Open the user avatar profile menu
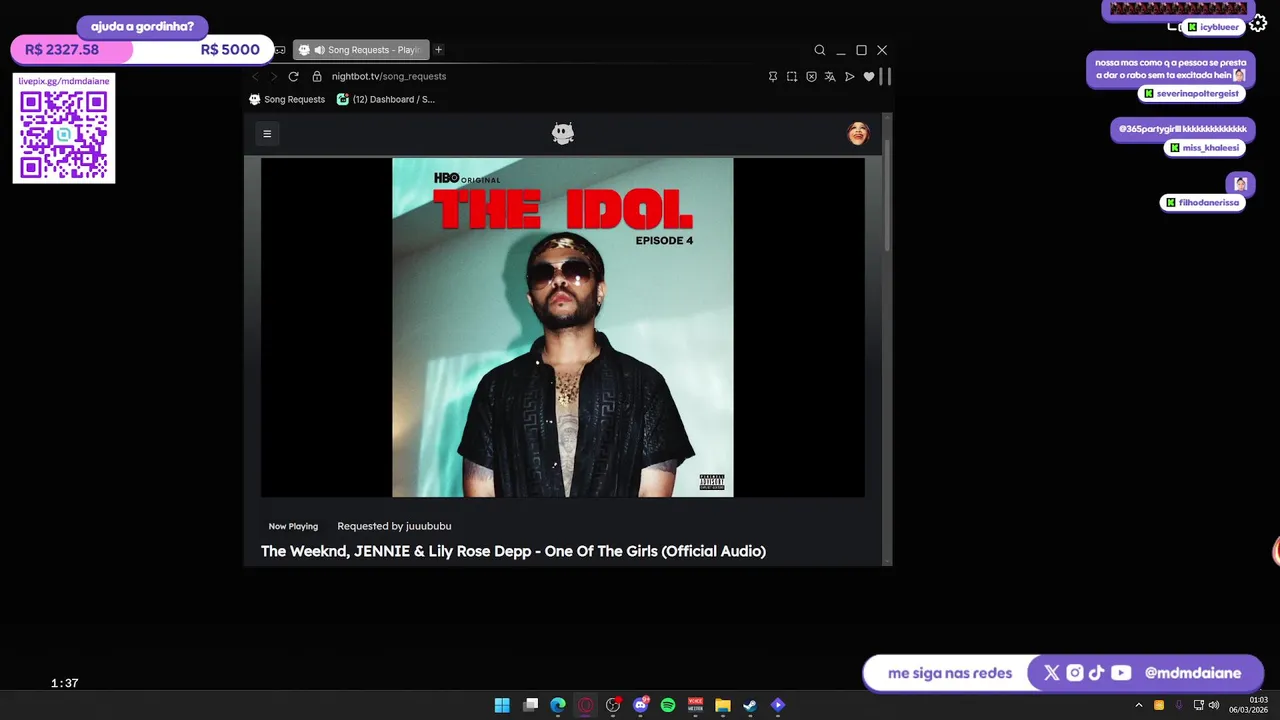This screenshot has width=1280, height=720. 858,134
